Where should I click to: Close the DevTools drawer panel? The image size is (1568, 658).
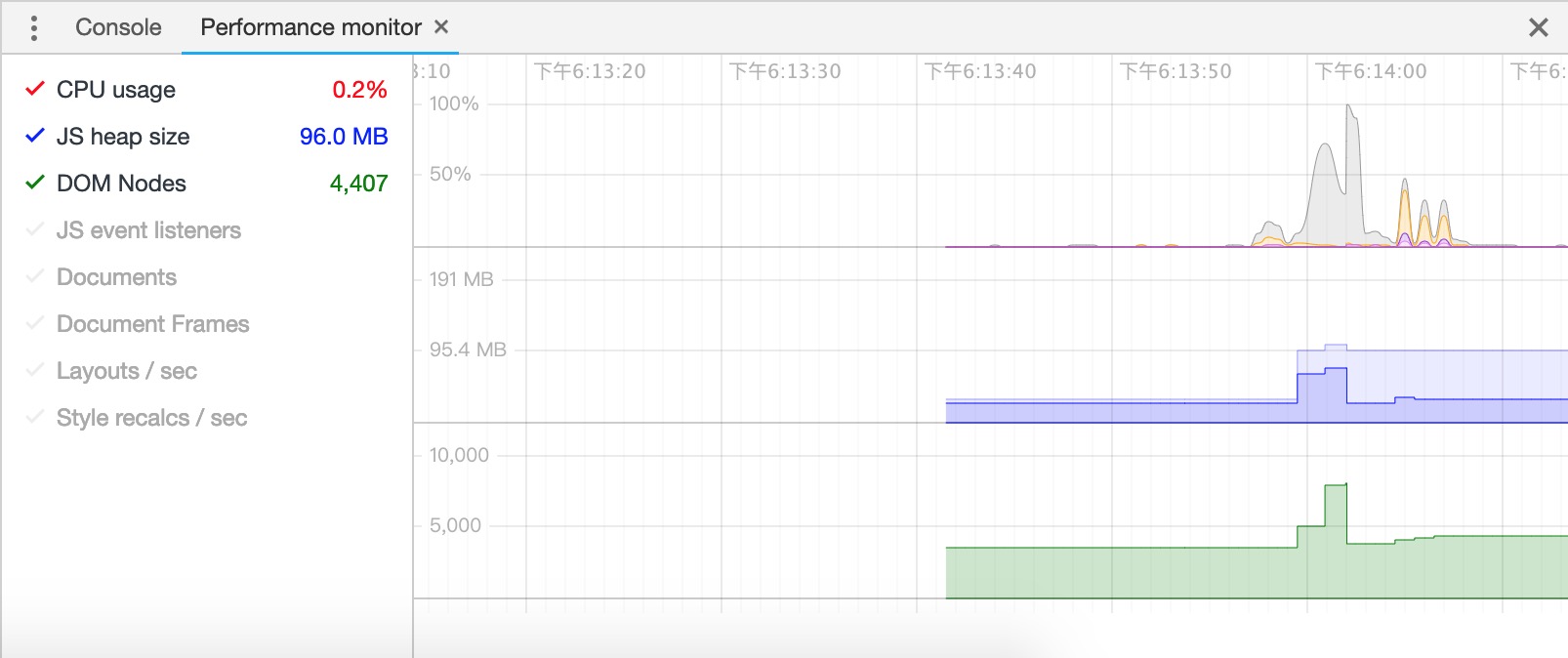[1539, 27]
